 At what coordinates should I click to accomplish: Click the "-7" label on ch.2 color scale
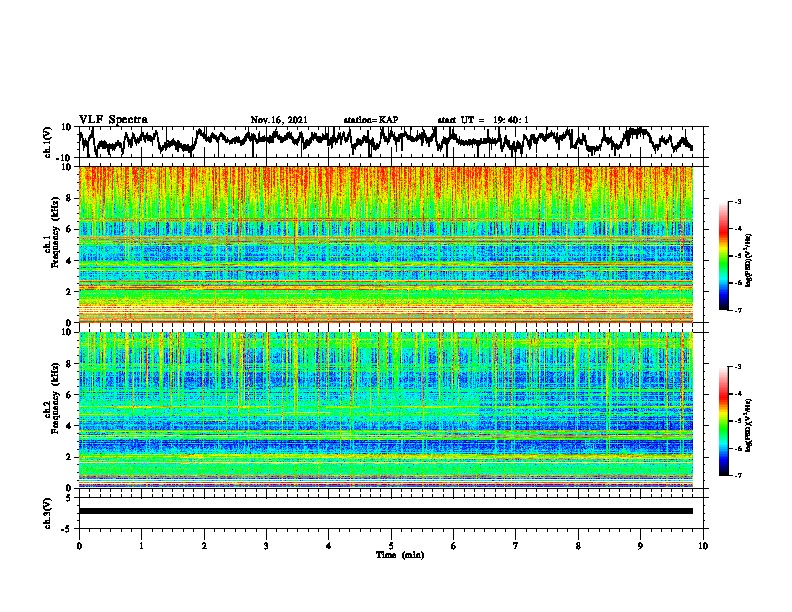tap(738, 476)
